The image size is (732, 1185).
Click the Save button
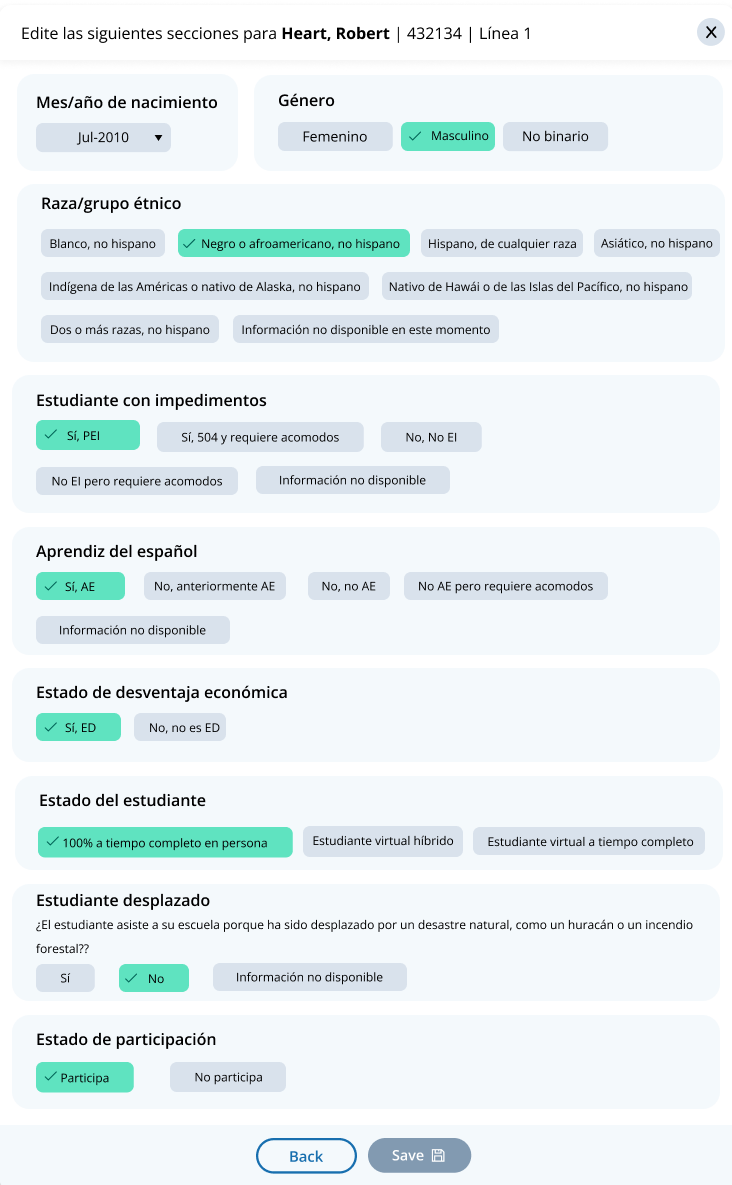click(x=419, y=1155)
